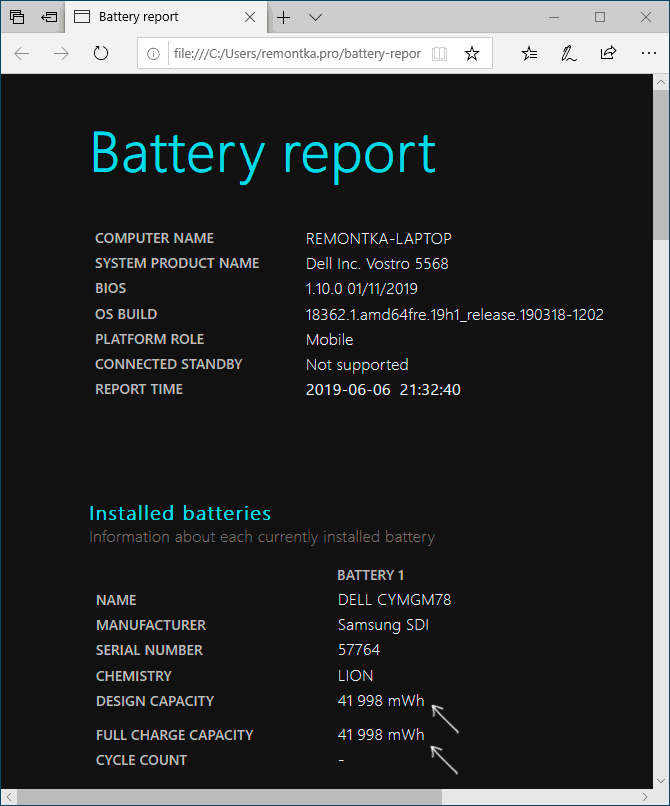This screenshot has width=670, height=806.
Task: Open a new tab with plus button
Action: tap(284, 17)
